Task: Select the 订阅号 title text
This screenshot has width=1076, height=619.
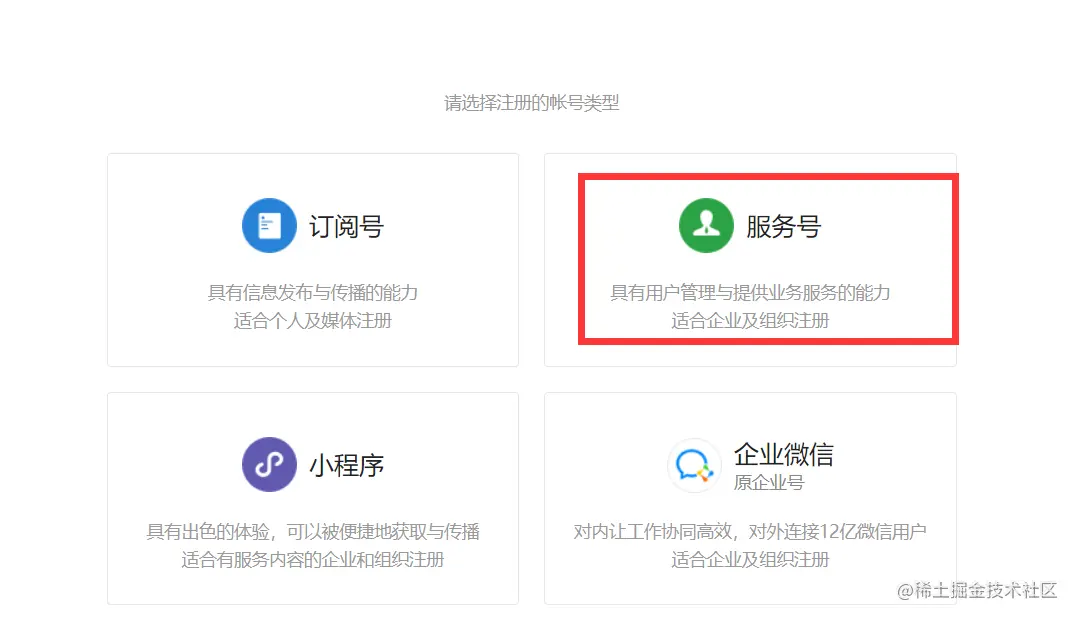Action: point(347,226)
